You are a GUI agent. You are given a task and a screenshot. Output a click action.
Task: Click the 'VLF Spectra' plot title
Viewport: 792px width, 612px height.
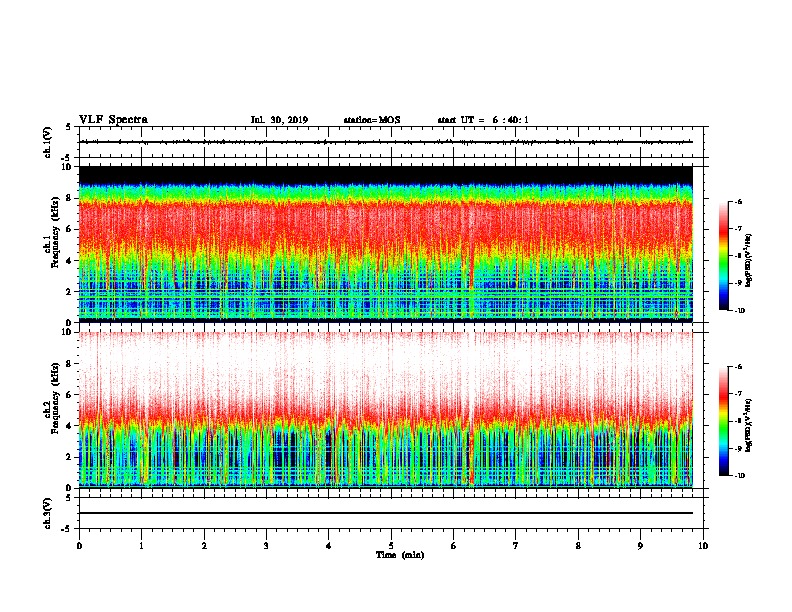[113, 120]
